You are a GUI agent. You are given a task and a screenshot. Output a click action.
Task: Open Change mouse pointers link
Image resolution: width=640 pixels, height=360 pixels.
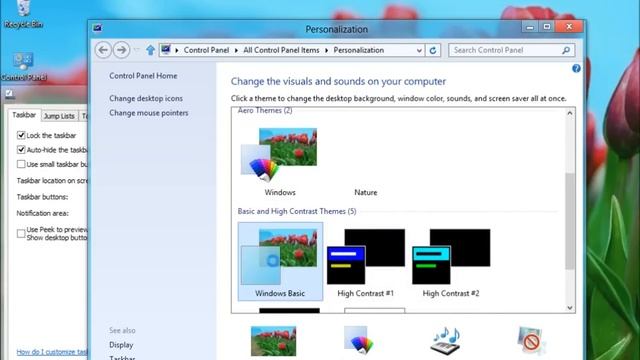point(149,113)
